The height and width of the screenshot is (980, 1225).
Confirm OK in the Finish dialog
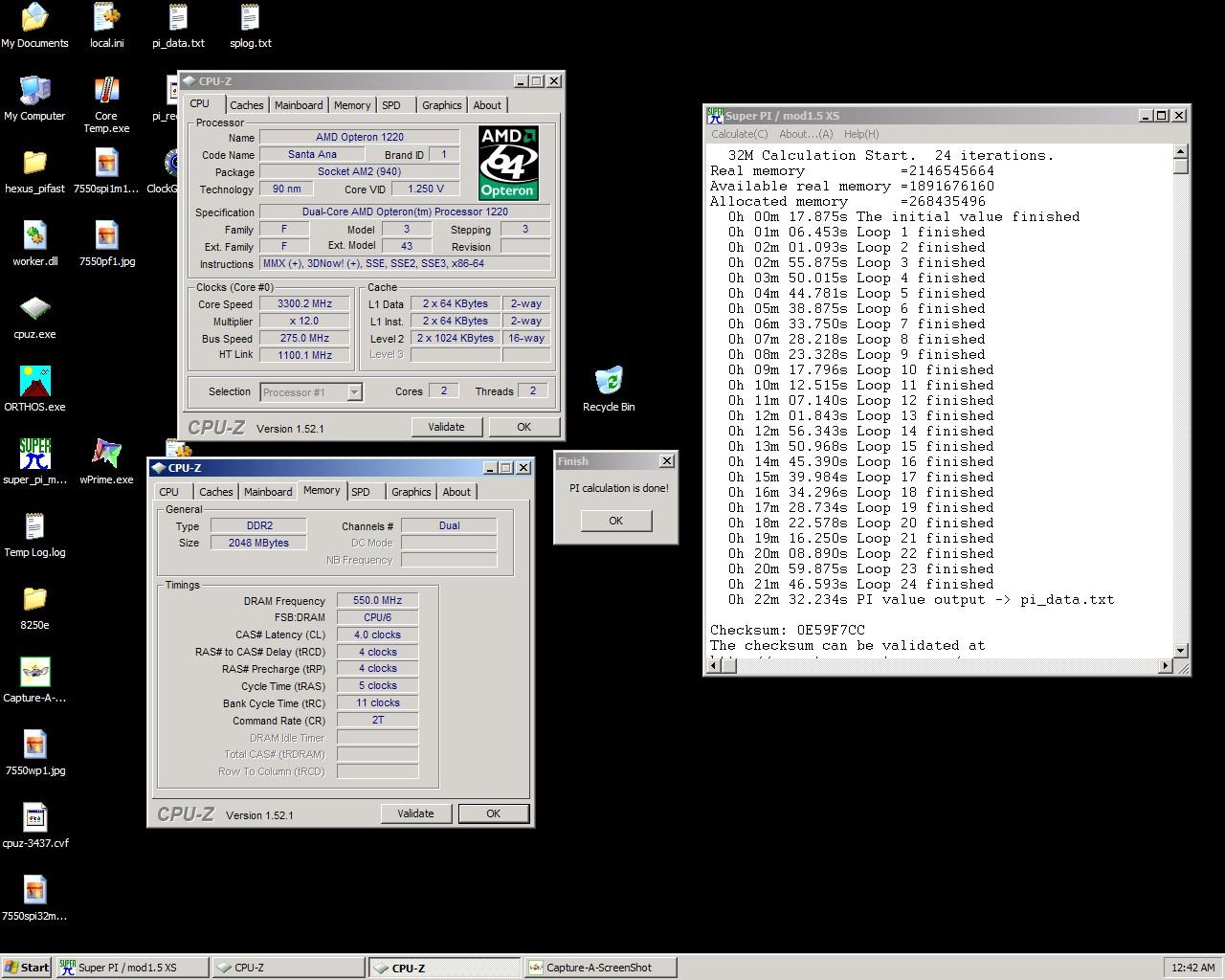[615, 521]
